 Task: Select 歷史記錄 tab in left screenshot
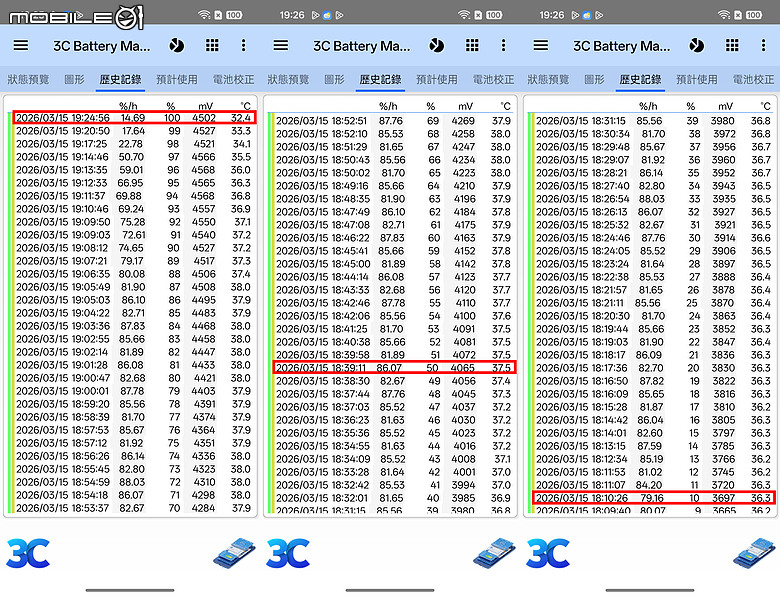coord(120,80)
